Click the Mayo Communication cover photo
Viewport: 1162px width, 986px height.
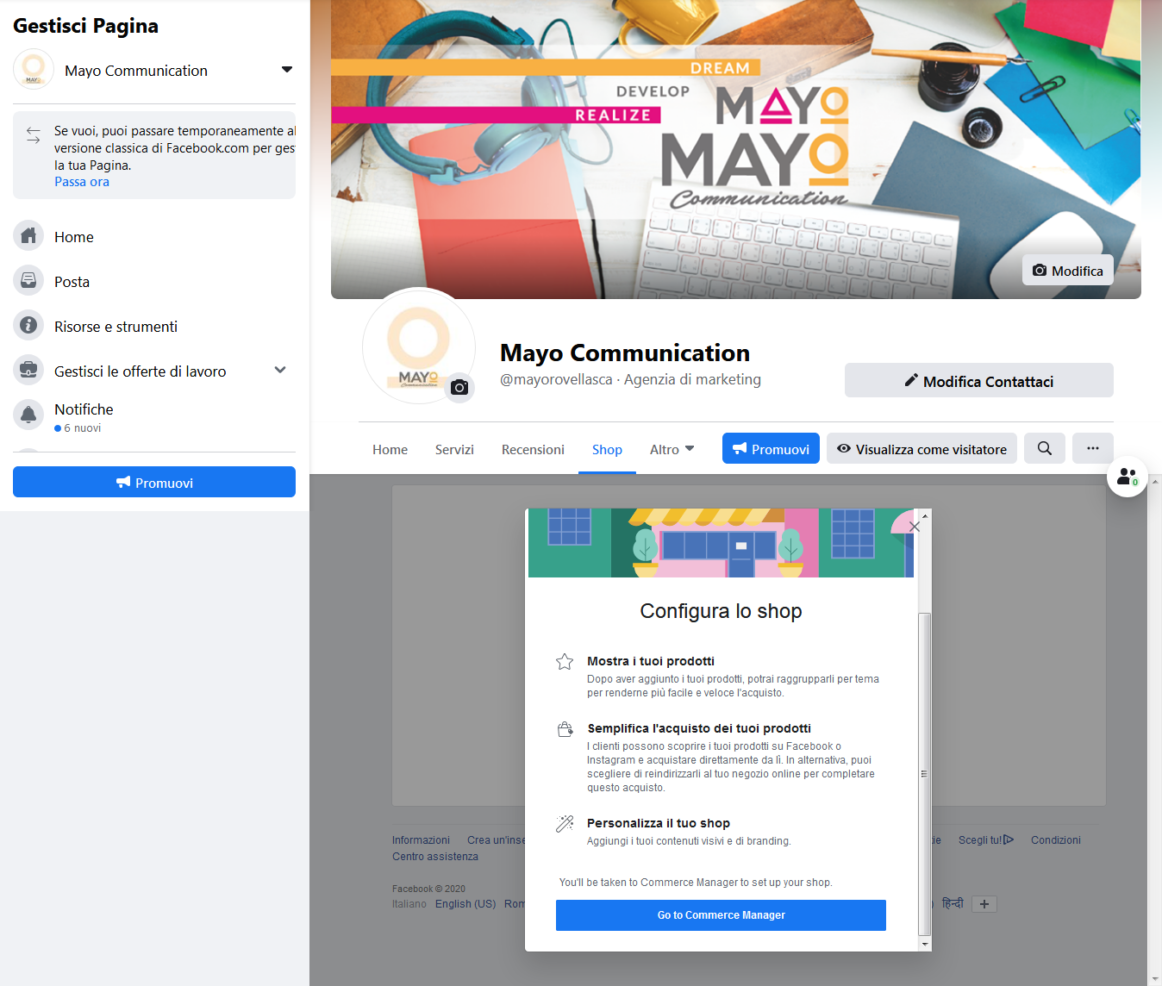point(735,149)
